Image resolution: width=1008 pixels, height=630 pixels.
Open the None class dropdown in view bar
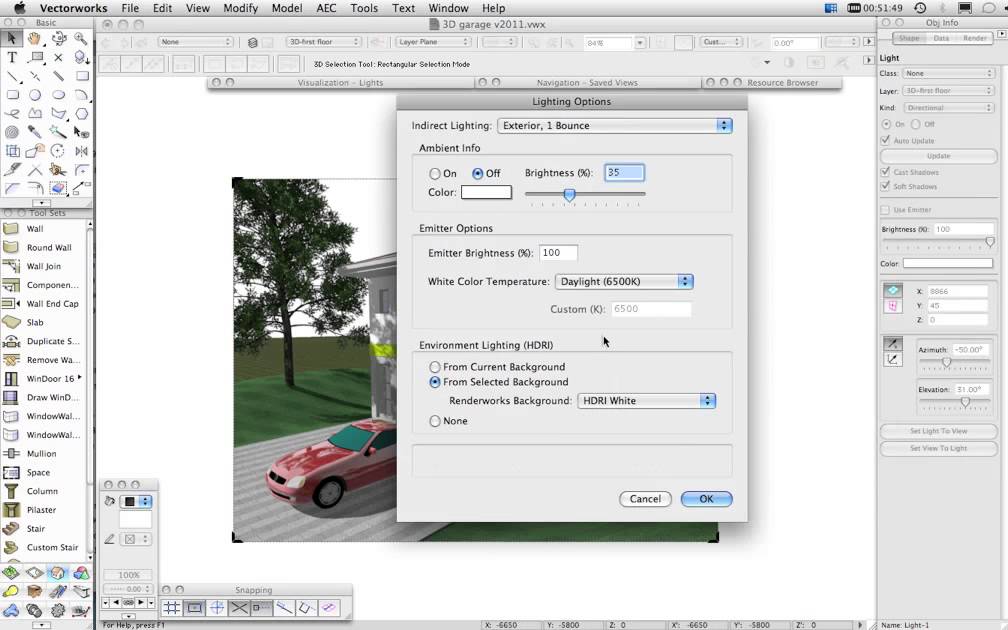click(195, 42)
